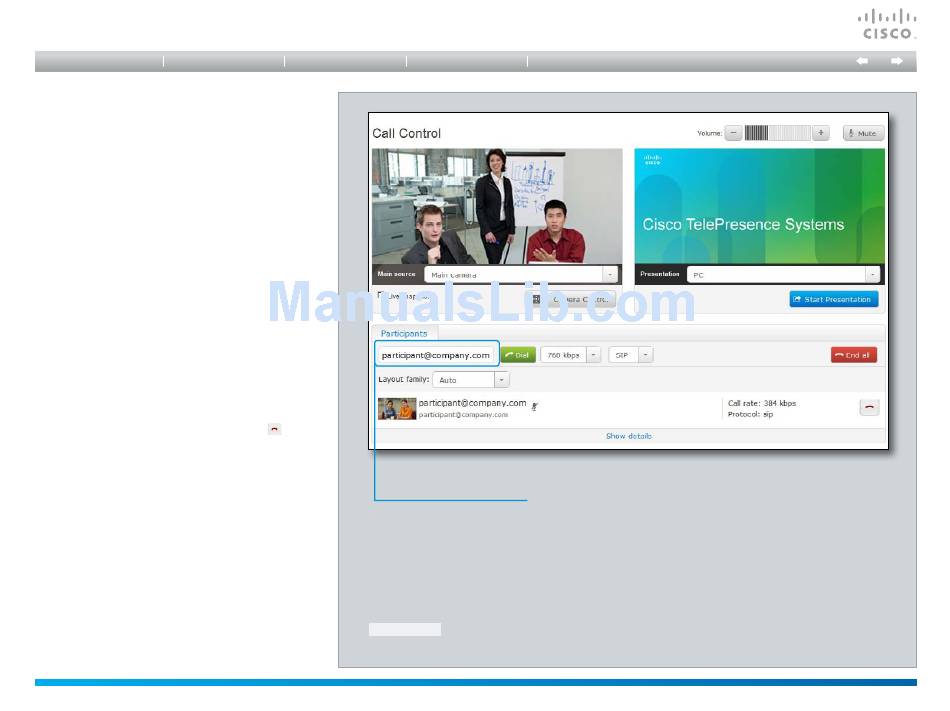
Task: Open the 768 kbps call rate dropdown
Action: click(x=570, y=355)
